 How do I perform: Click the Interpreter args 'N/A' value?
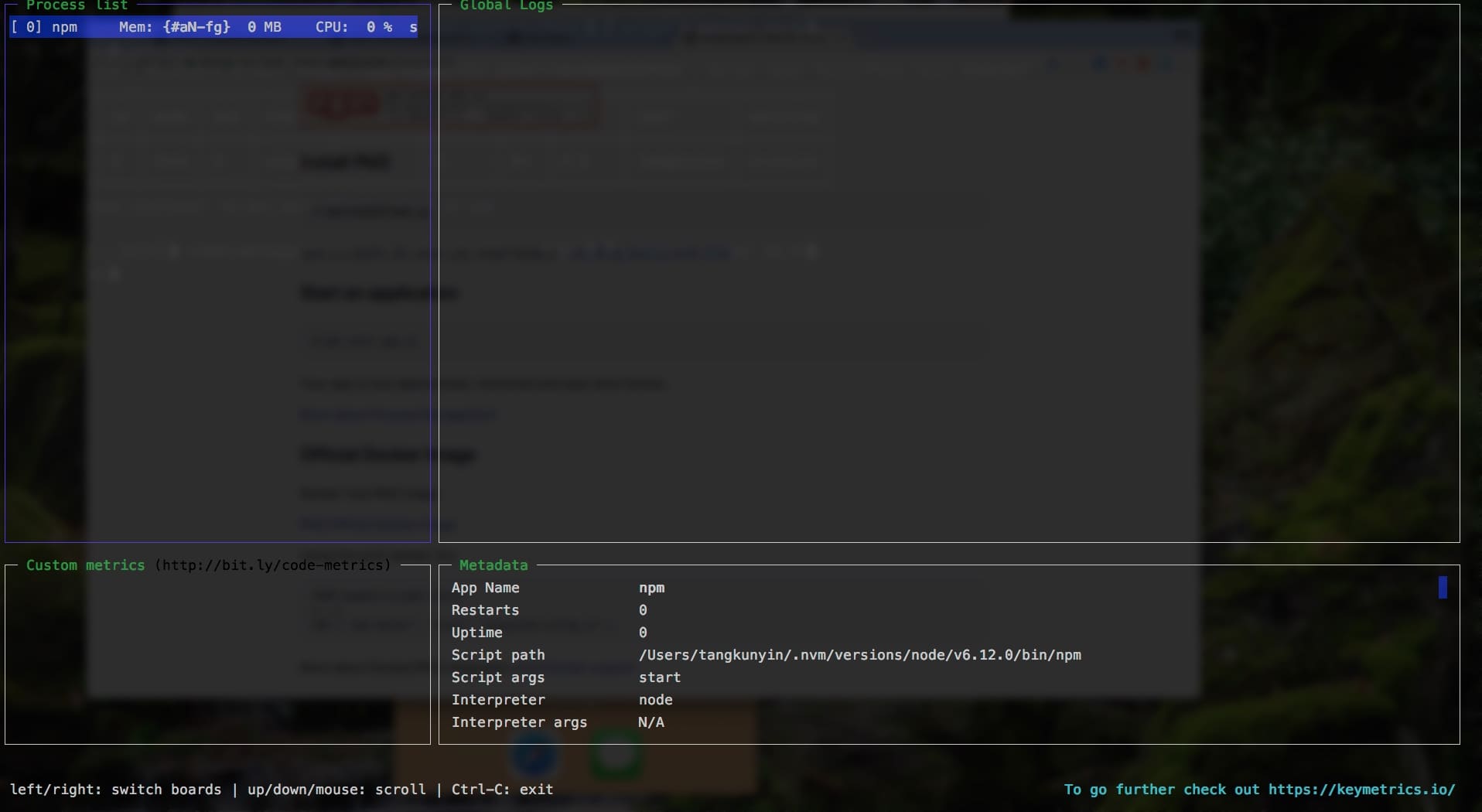[651, 722]
